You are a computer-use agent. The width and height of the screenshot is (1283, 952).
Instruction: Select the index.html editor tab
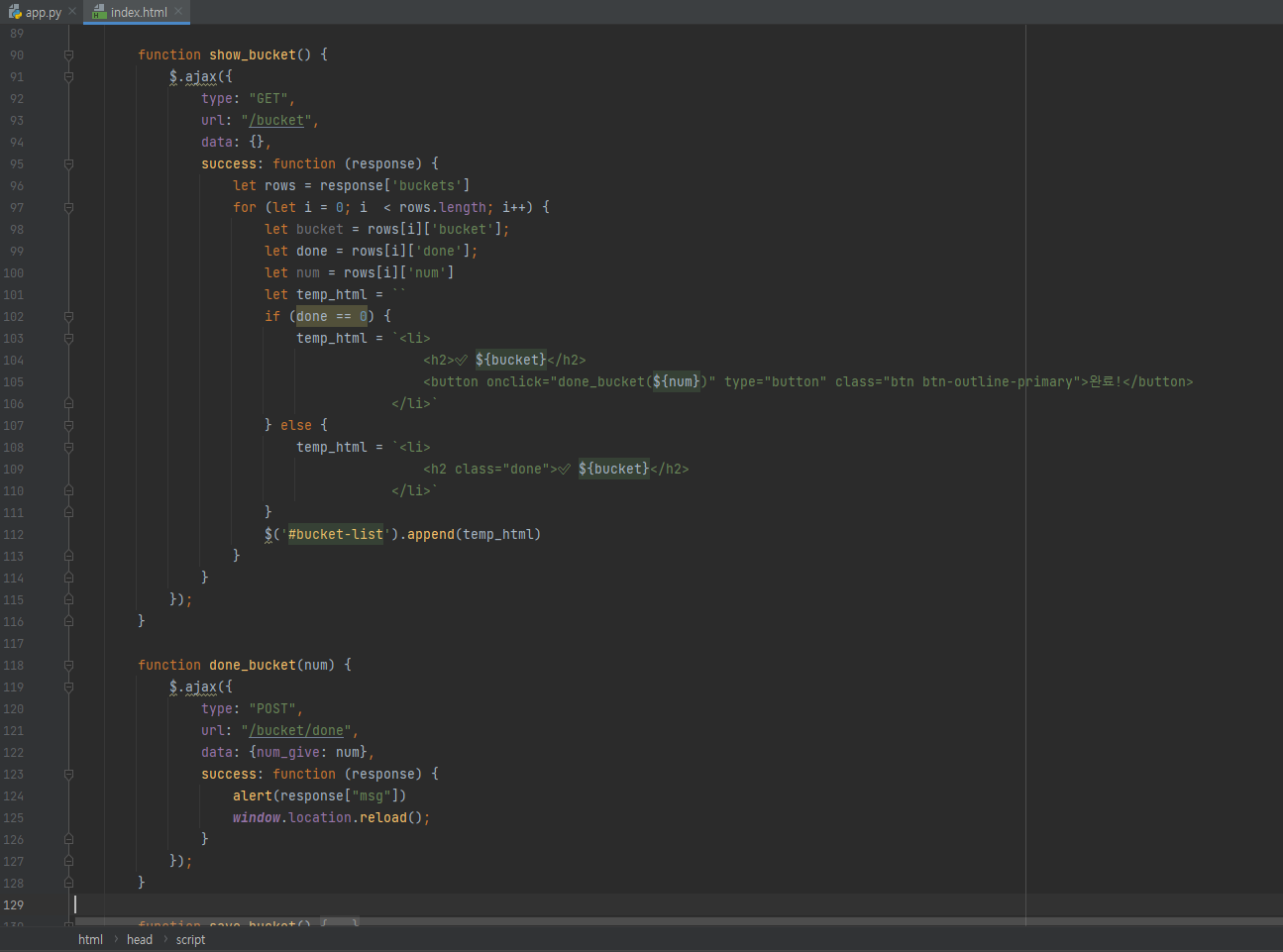pyautogui.click(x=139, y=12)
